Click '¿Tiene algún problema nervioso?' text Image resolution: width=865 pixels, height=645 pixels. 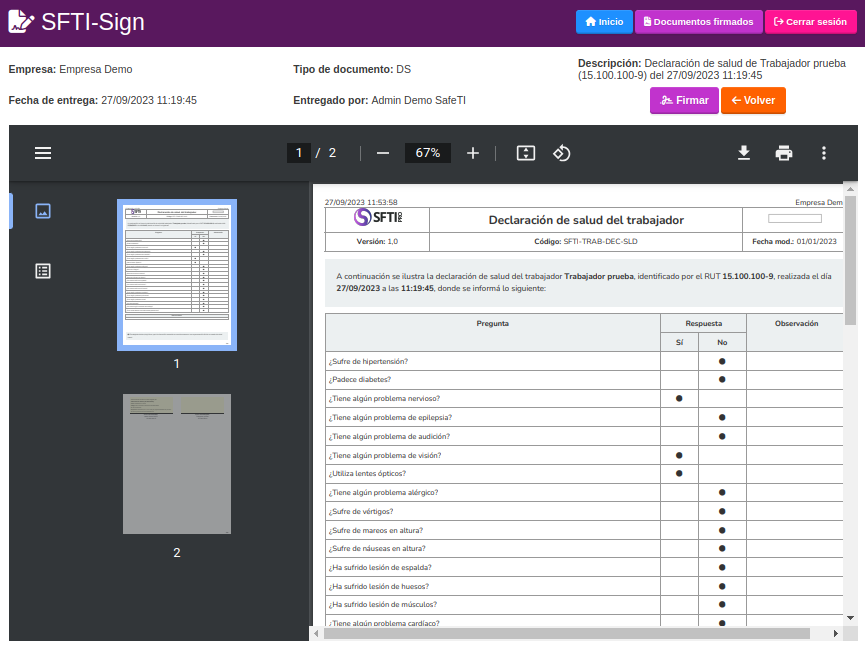[384, 398]
